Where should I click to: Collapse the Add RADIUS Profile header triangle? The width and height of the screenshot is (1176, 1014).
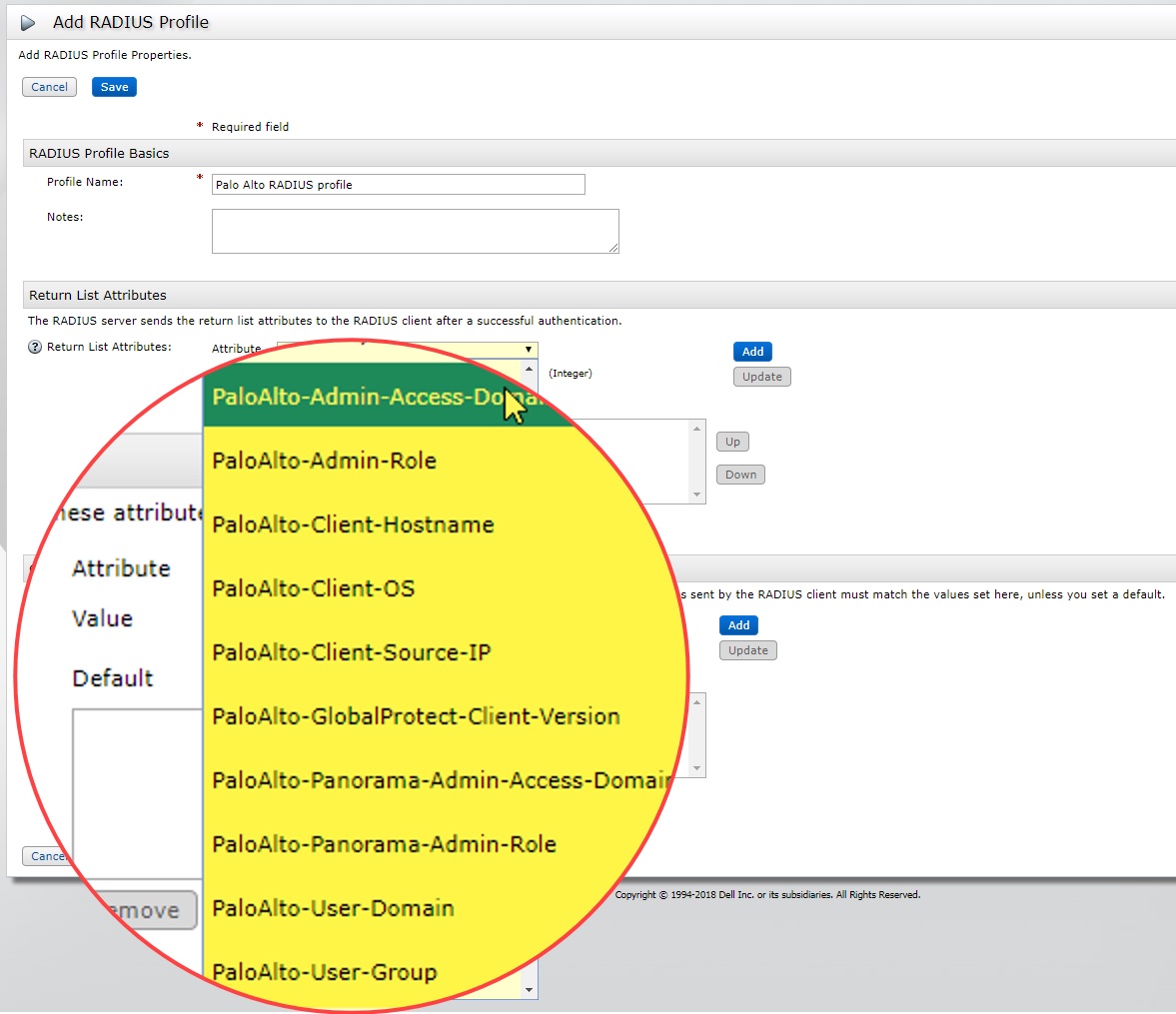coord(28,23)
